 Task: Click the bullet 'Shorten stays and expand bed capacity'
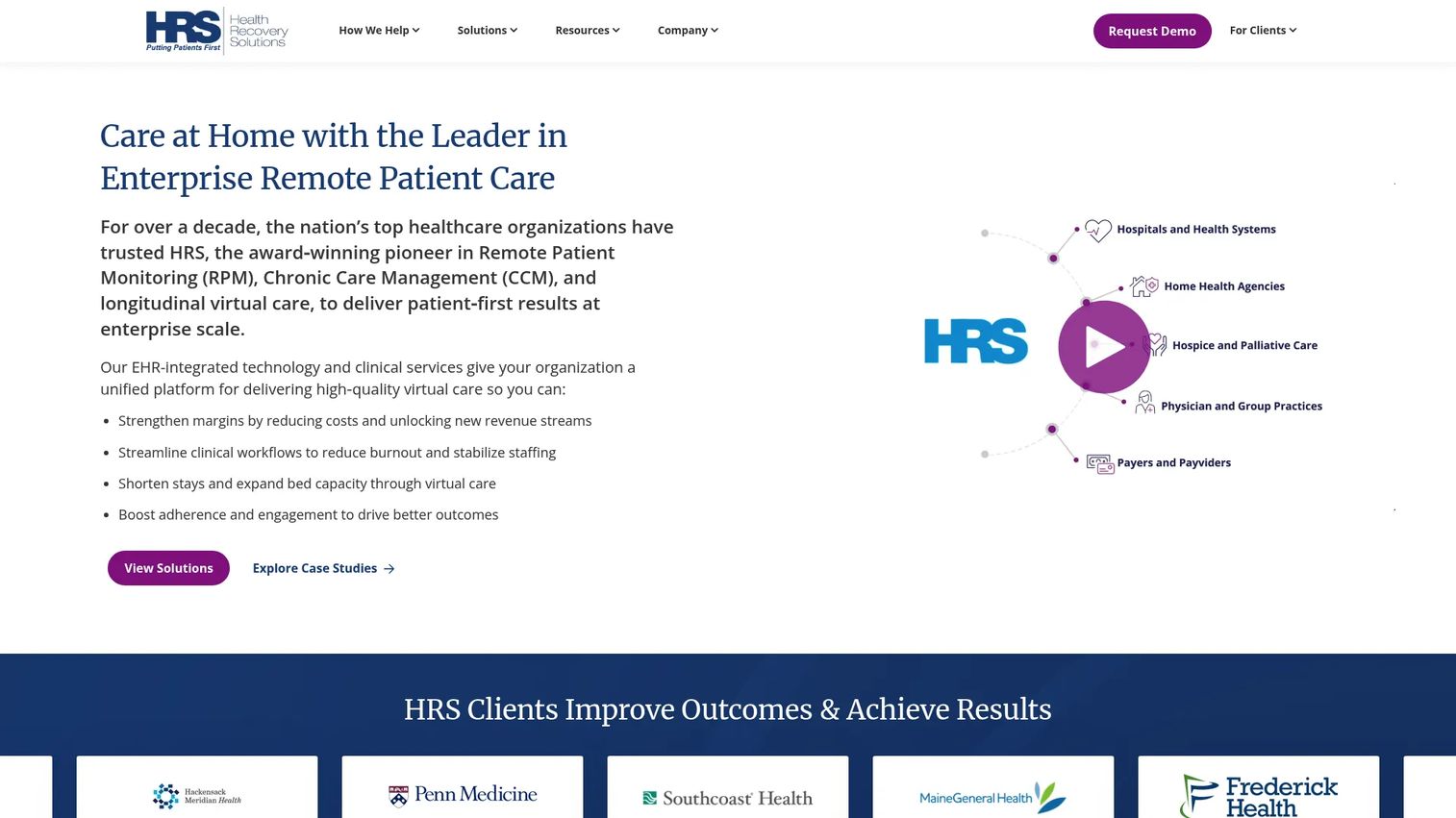coord(307,483)
